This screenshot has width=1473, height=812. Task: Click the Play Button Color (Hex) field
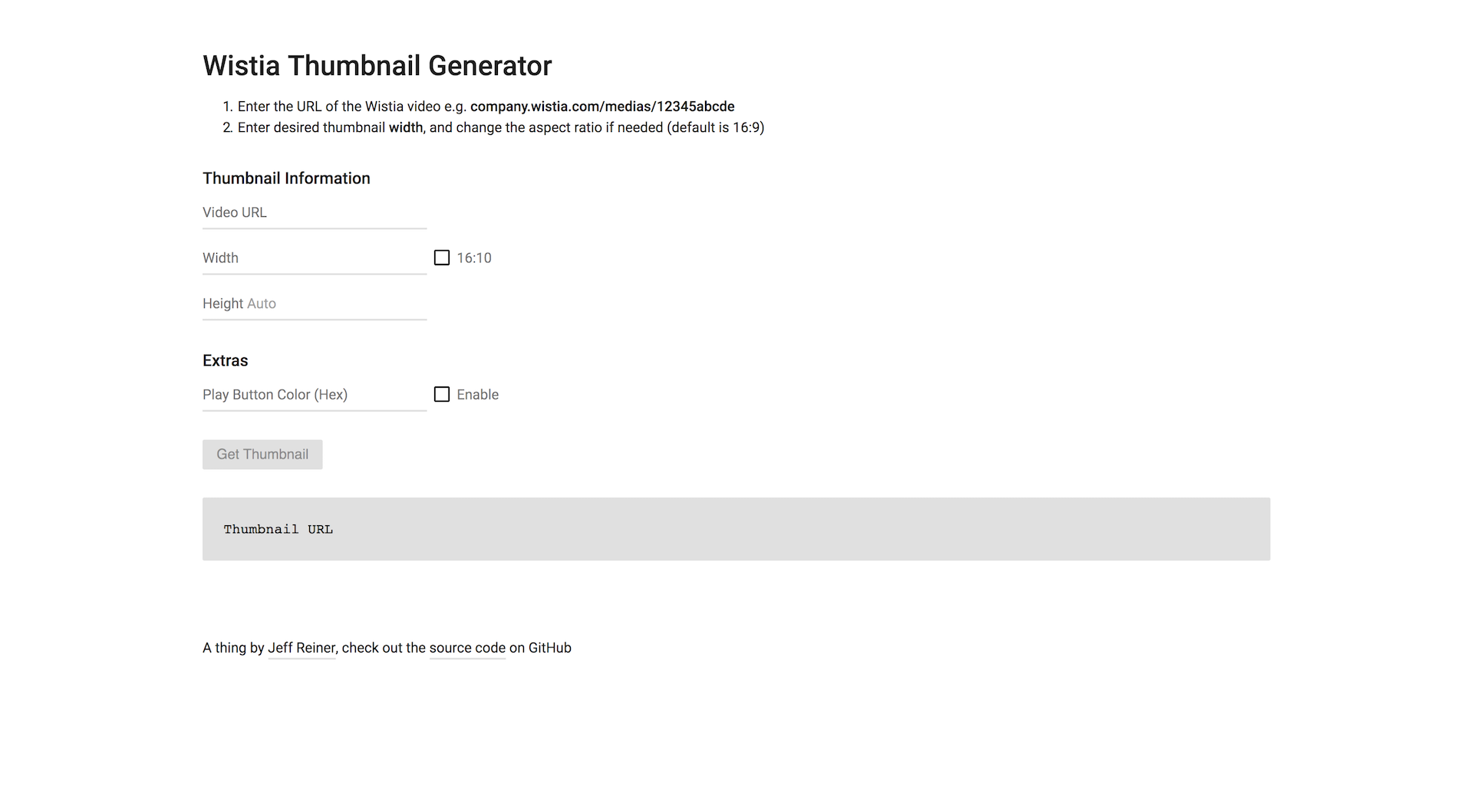(x=314, y=394)
